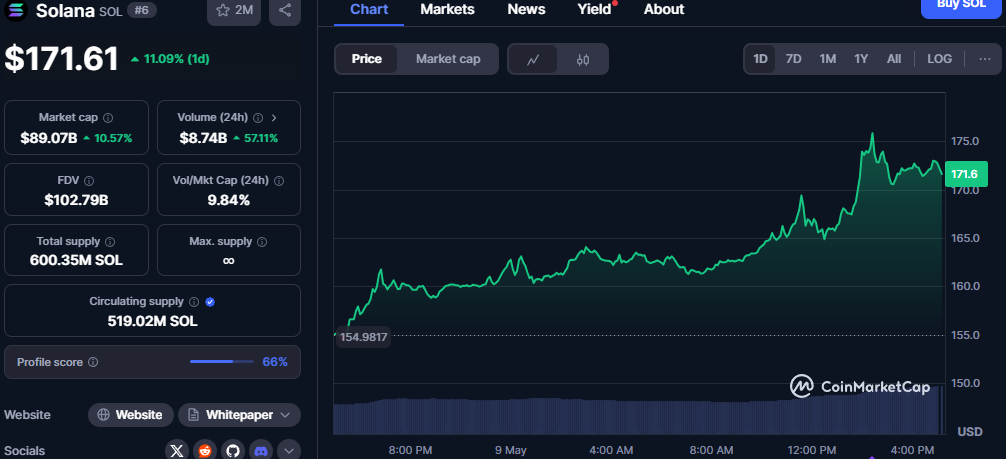Add Solana to watchlist via star button
The image size is (1006, 459).
(x=234, y=10)
